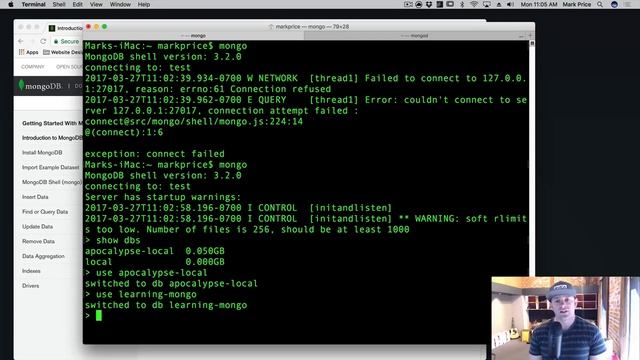The width and height of the screenshot is (640, 360).
Task: Open the Shell menu
Action: click(59, 4)
